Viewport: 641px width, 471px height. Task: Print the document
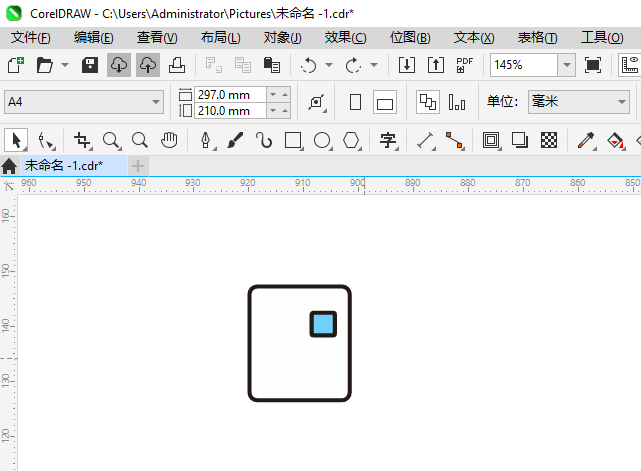click(x=177, y=65)
